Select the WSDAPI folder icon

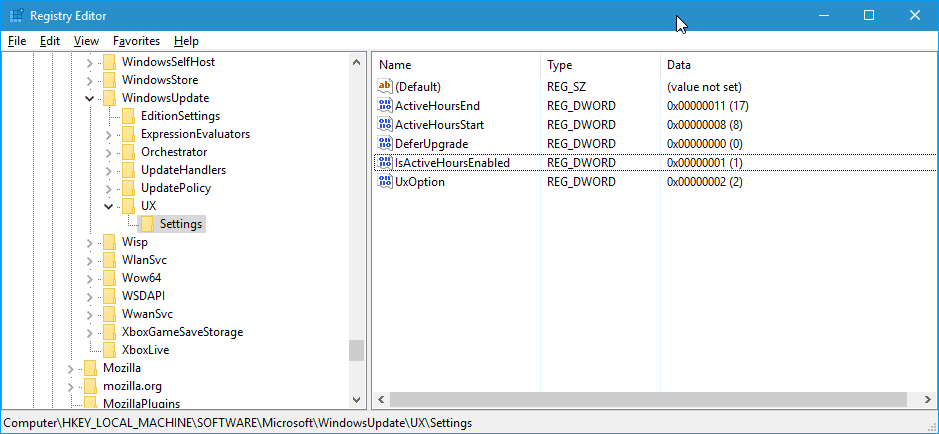pyautogui.click(x=109, y=296)
